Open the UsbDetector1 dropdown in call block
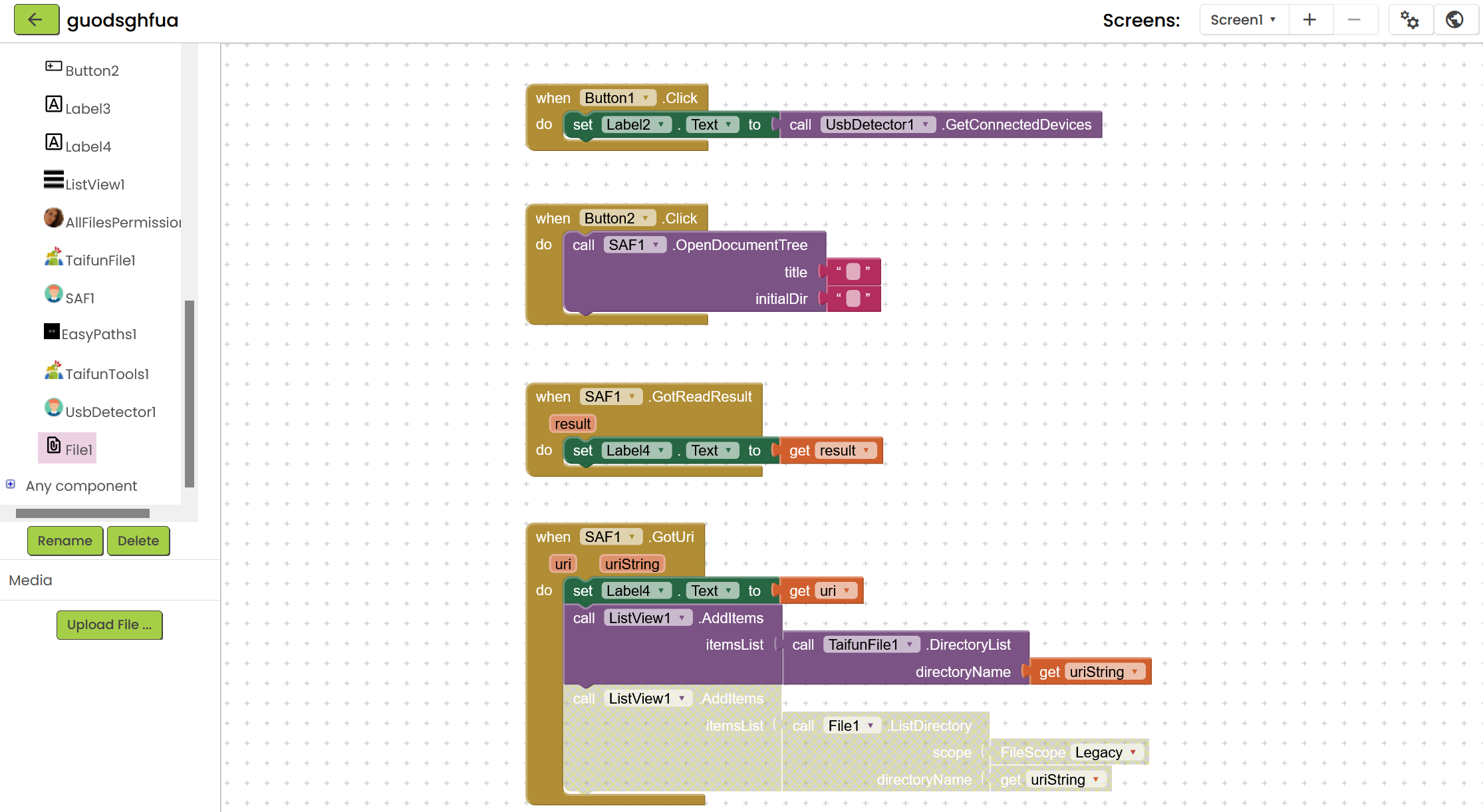 point(925,124)
